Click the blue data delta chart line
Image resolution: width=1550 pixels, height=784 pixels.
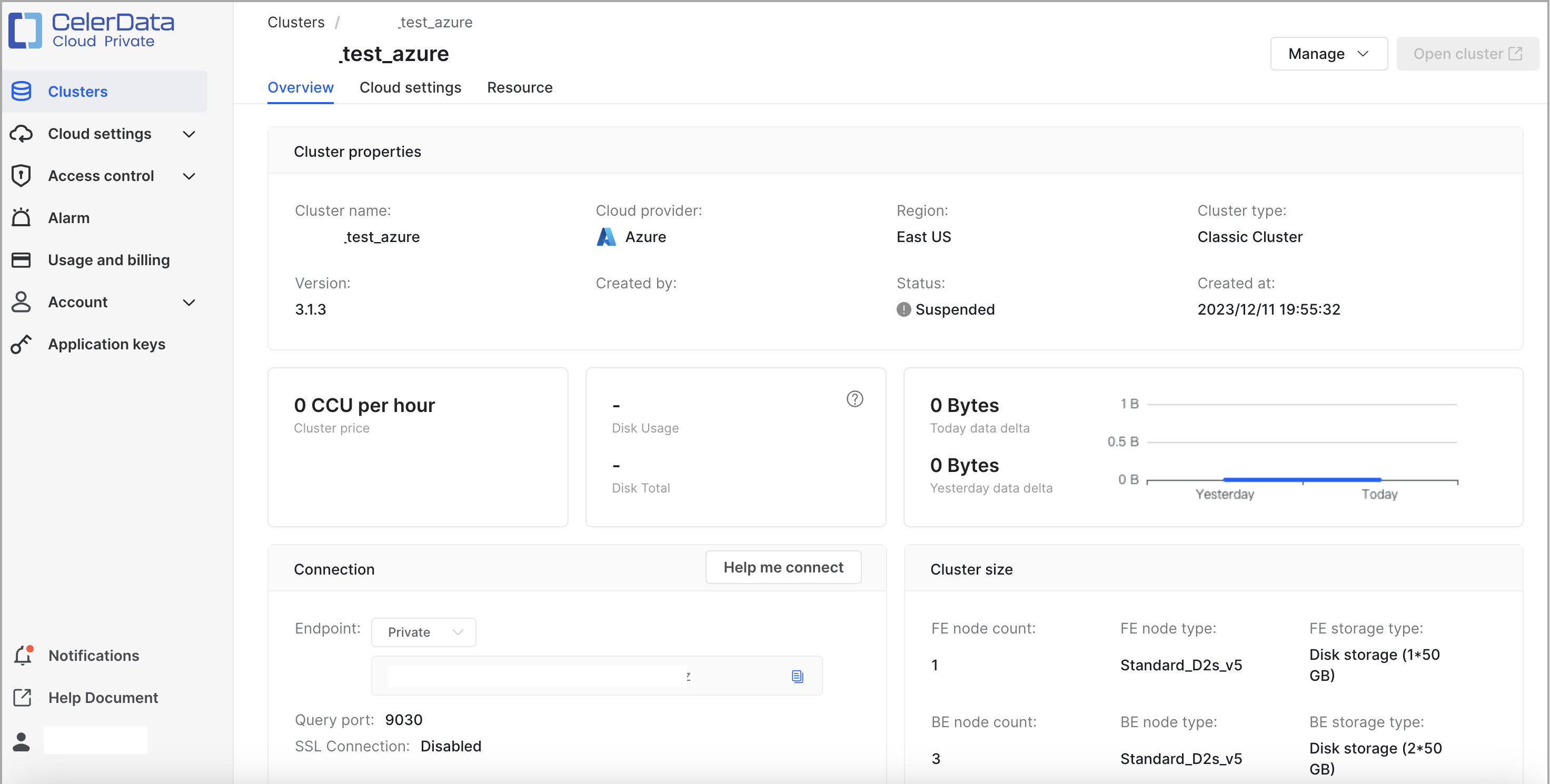[1302, 479]
